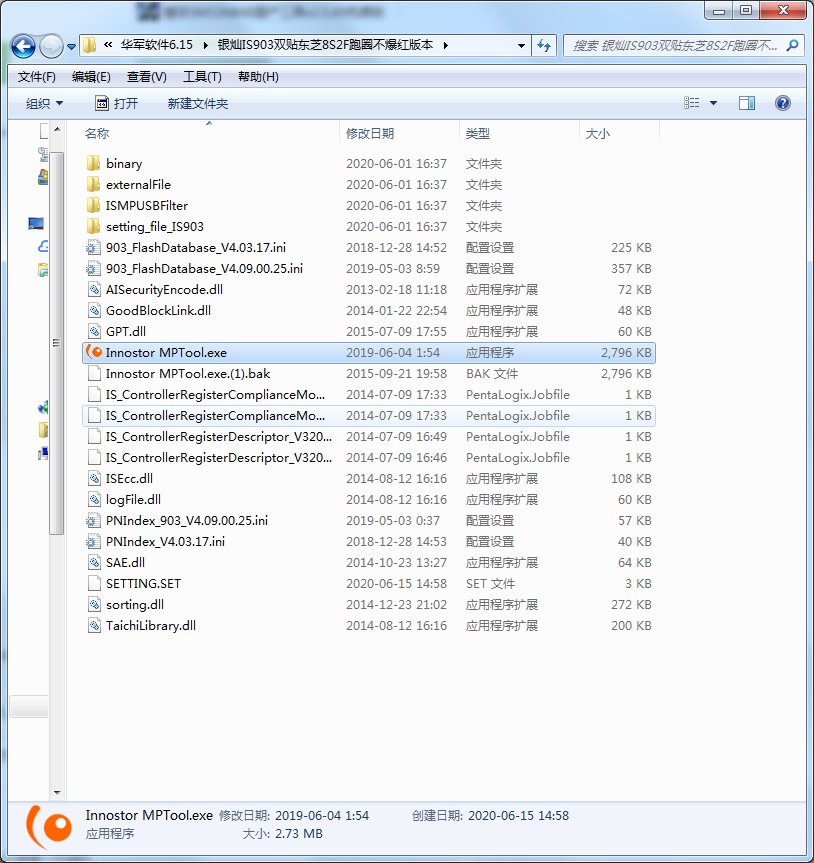Viewport: 814px width, 863px height.
Task: Click the SETTING.SET file name
Action: pos(143,583)
